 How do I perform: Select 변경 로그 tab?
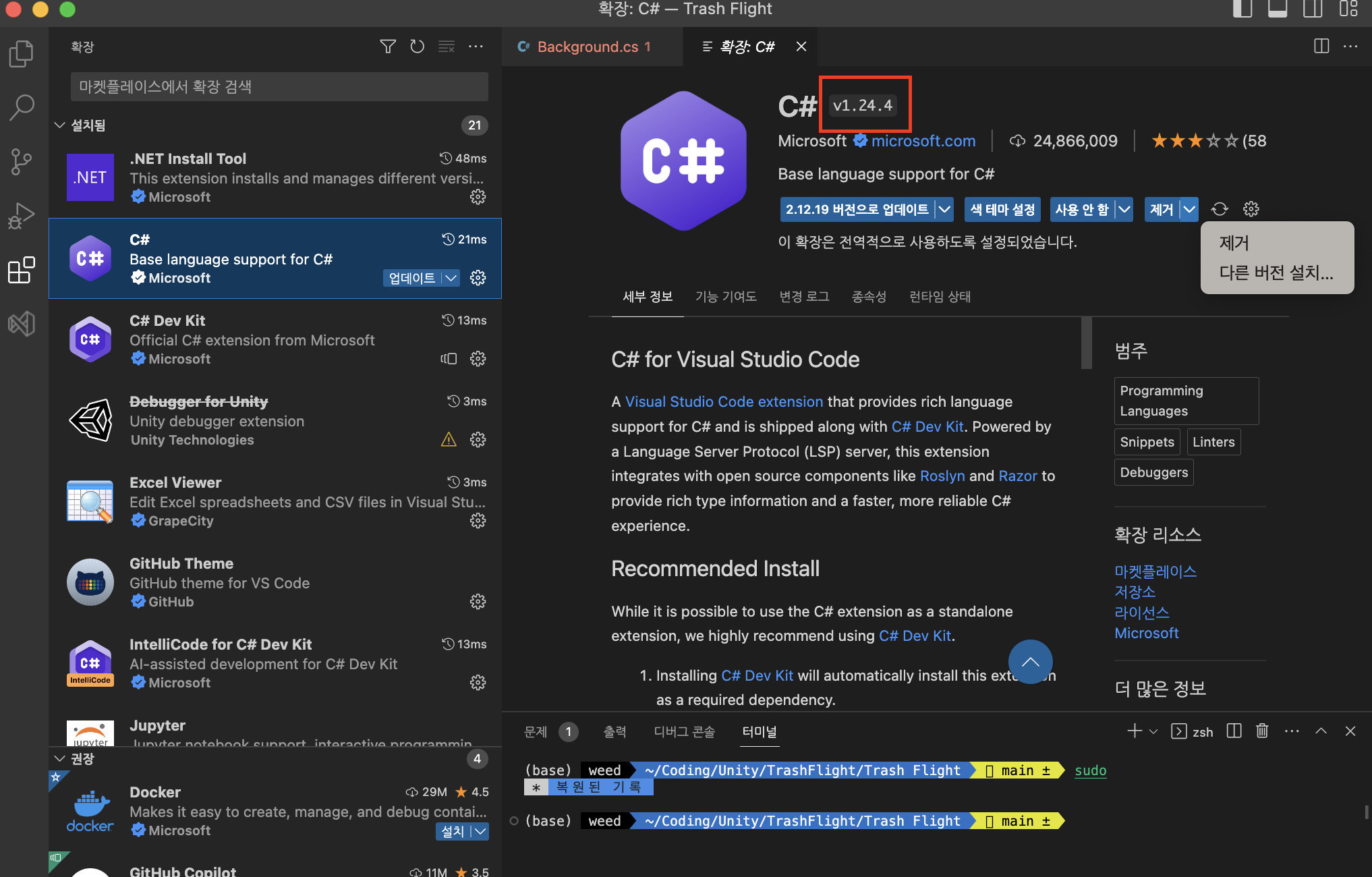click(x=804, y=297)
